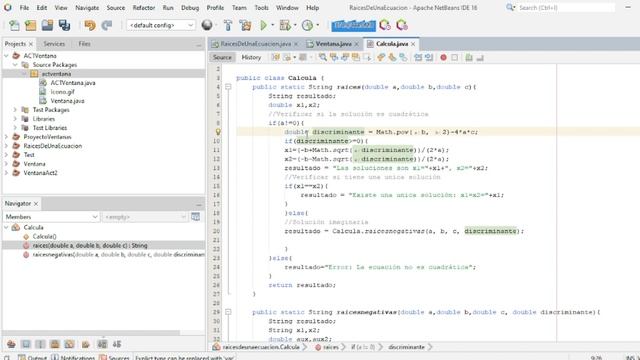The image size is (640, 360).
Task: Expand the Libraries node
Action: click(x=15, y=119)
